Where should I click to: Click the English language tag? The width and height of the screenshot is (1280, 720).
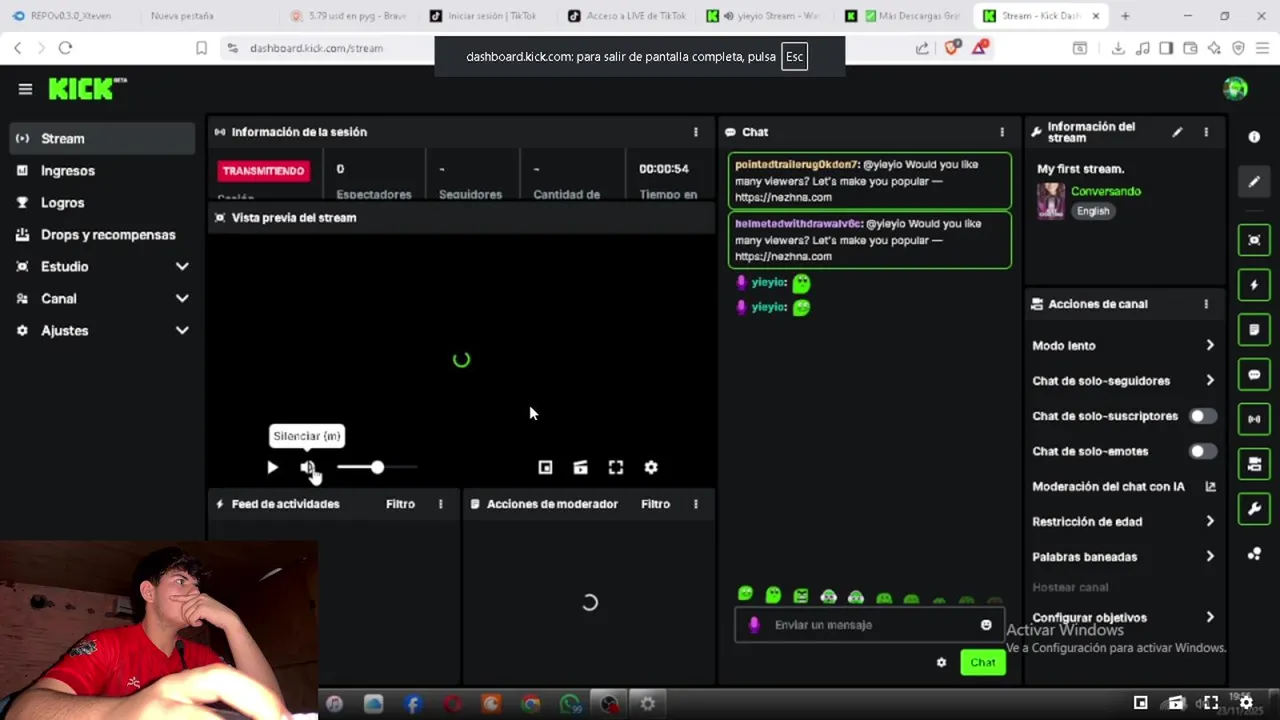coord(1093,211)
